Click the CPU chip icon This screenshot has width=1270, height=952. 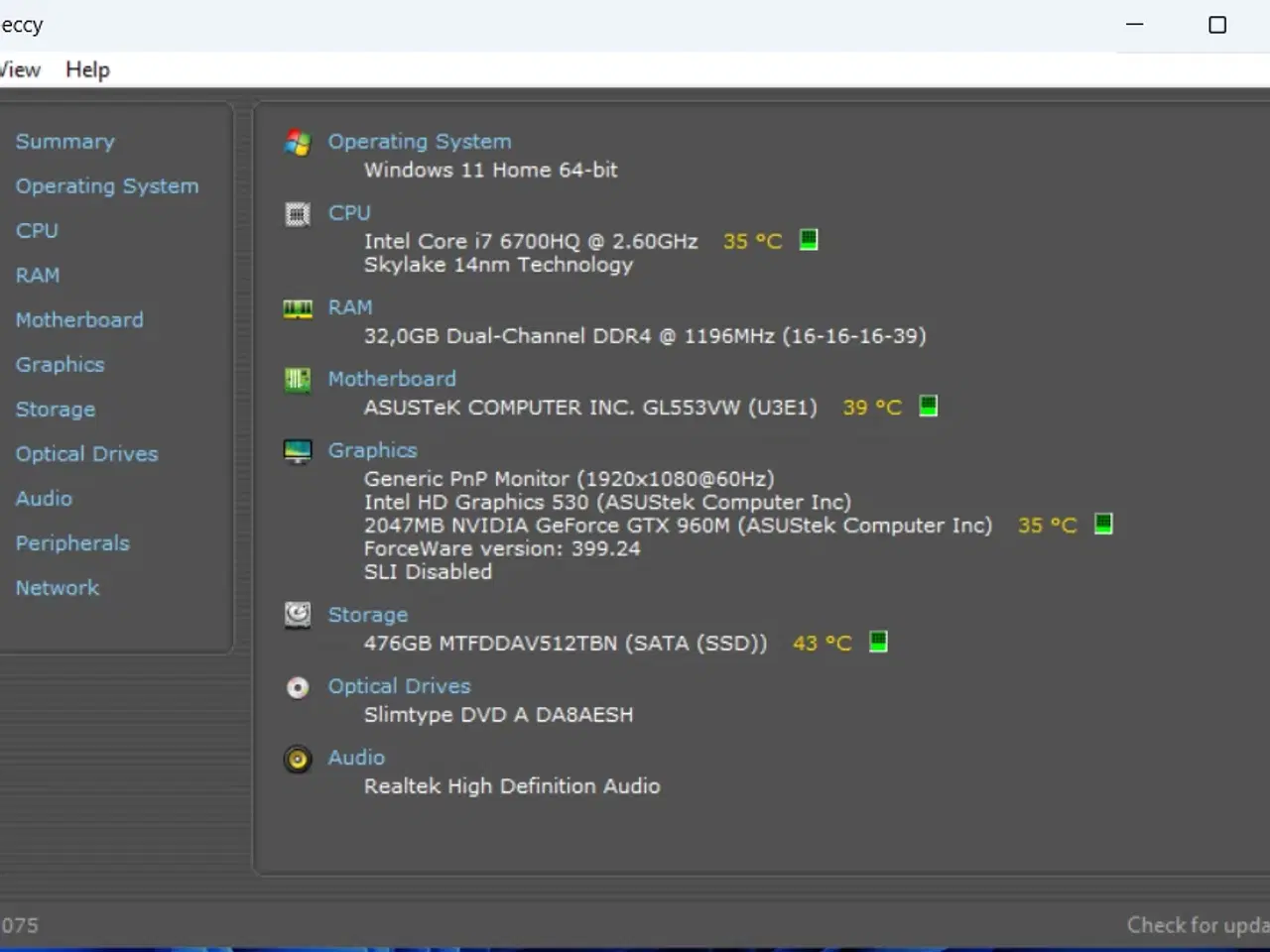click(x=298, y=213)
